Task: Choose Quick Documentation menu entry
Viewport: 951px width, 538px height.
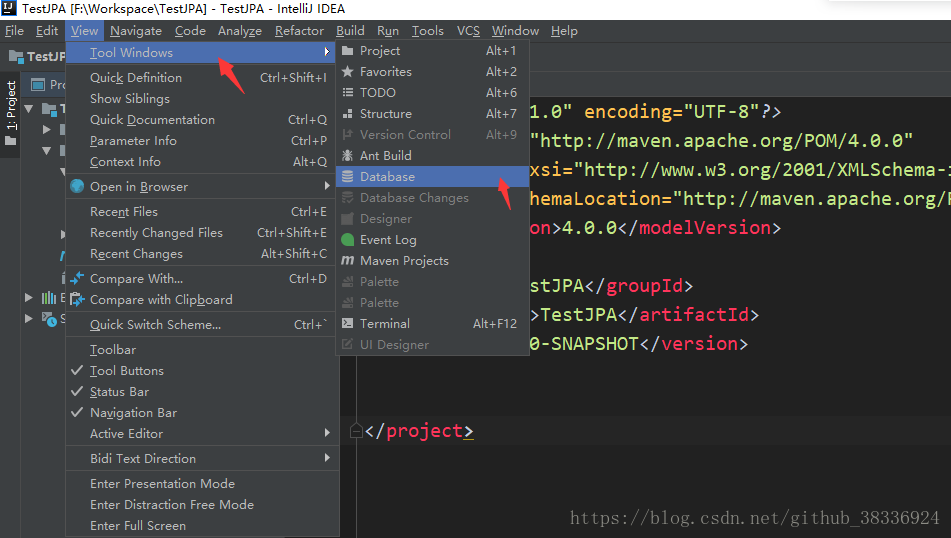Action: [x=202, y=119]
